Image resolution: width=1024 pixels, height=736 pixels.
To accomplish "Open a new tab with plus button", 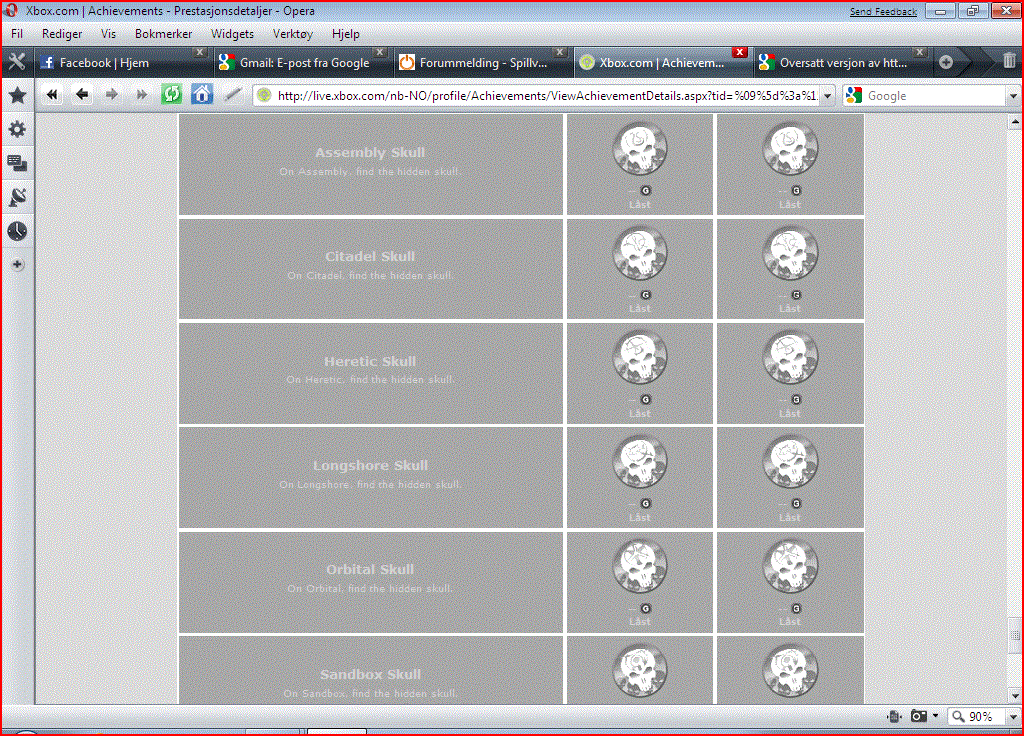I will pos(946,62).
